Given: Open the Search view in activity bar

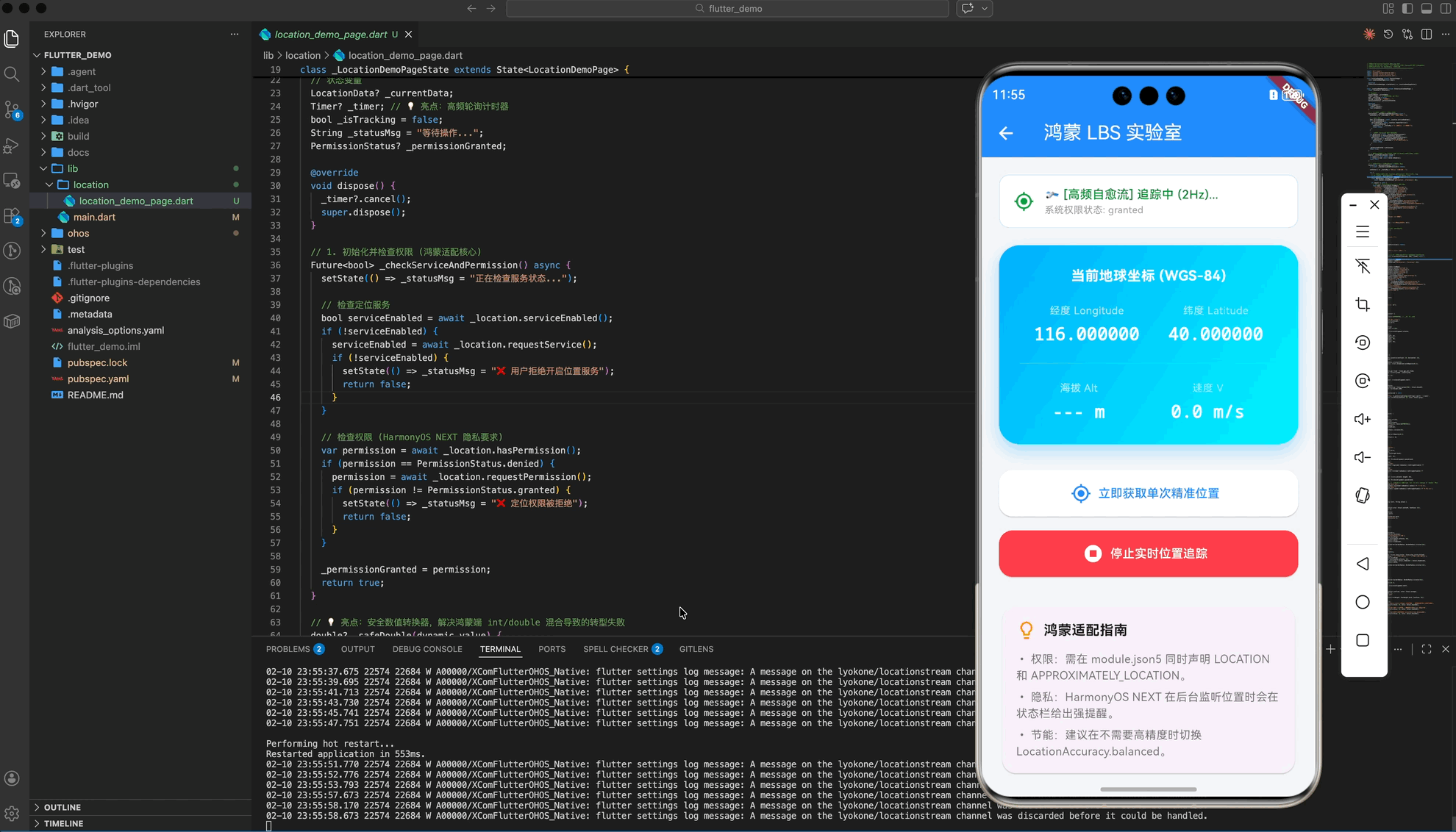Looking at the screenshot, I should pyautogui.click(x=12, y=74).
